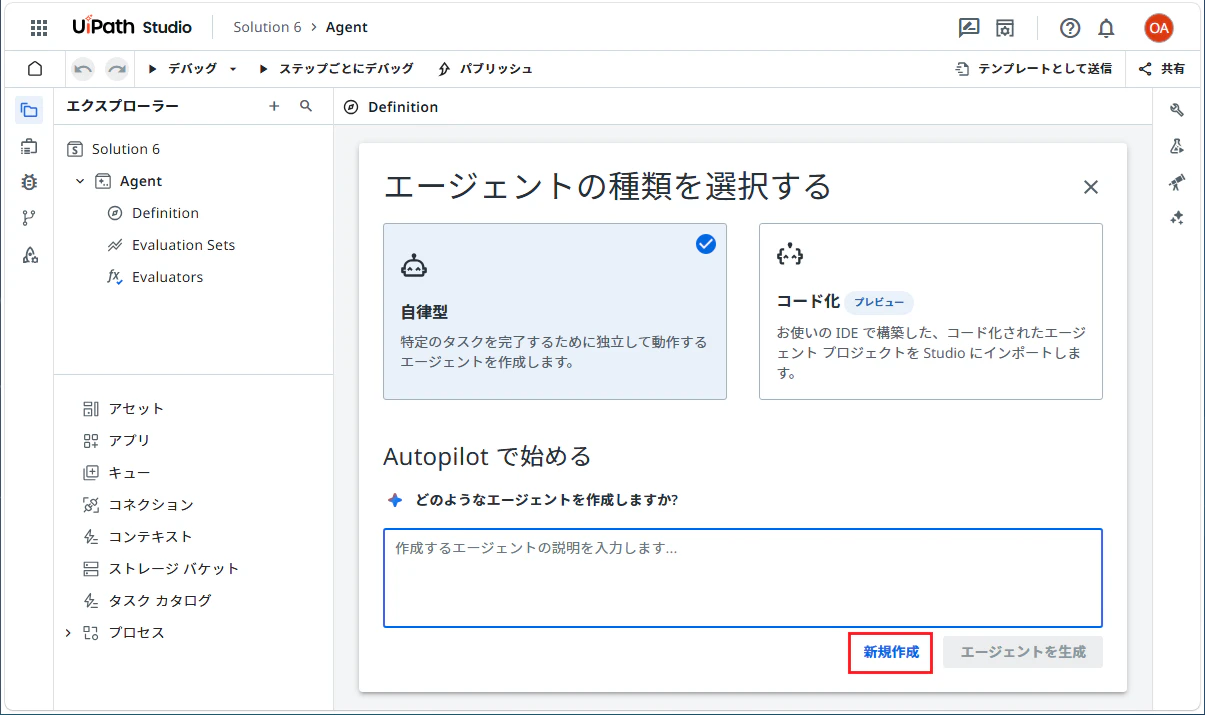
Task: Open the OA user account avatar
Action: click(x=1159, y=28)
